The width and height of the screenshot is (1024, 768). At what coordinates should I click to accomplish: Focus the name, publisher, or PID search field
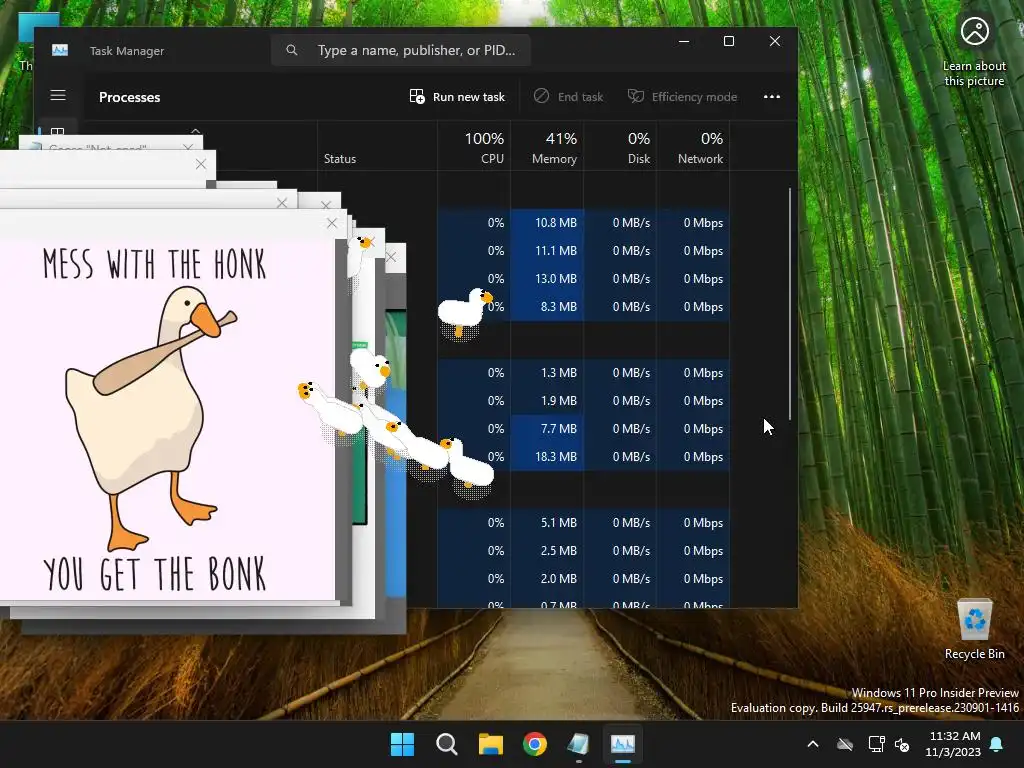pyautogui.click(x=400, y=50)
